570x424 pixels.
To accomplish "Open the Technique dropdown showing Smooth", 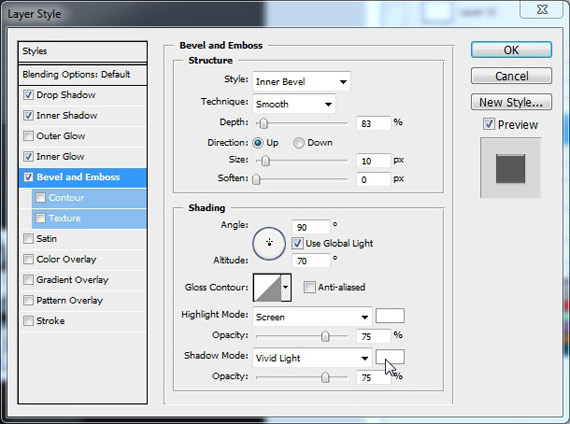I will pyautogui.click(x=294, y=104).
